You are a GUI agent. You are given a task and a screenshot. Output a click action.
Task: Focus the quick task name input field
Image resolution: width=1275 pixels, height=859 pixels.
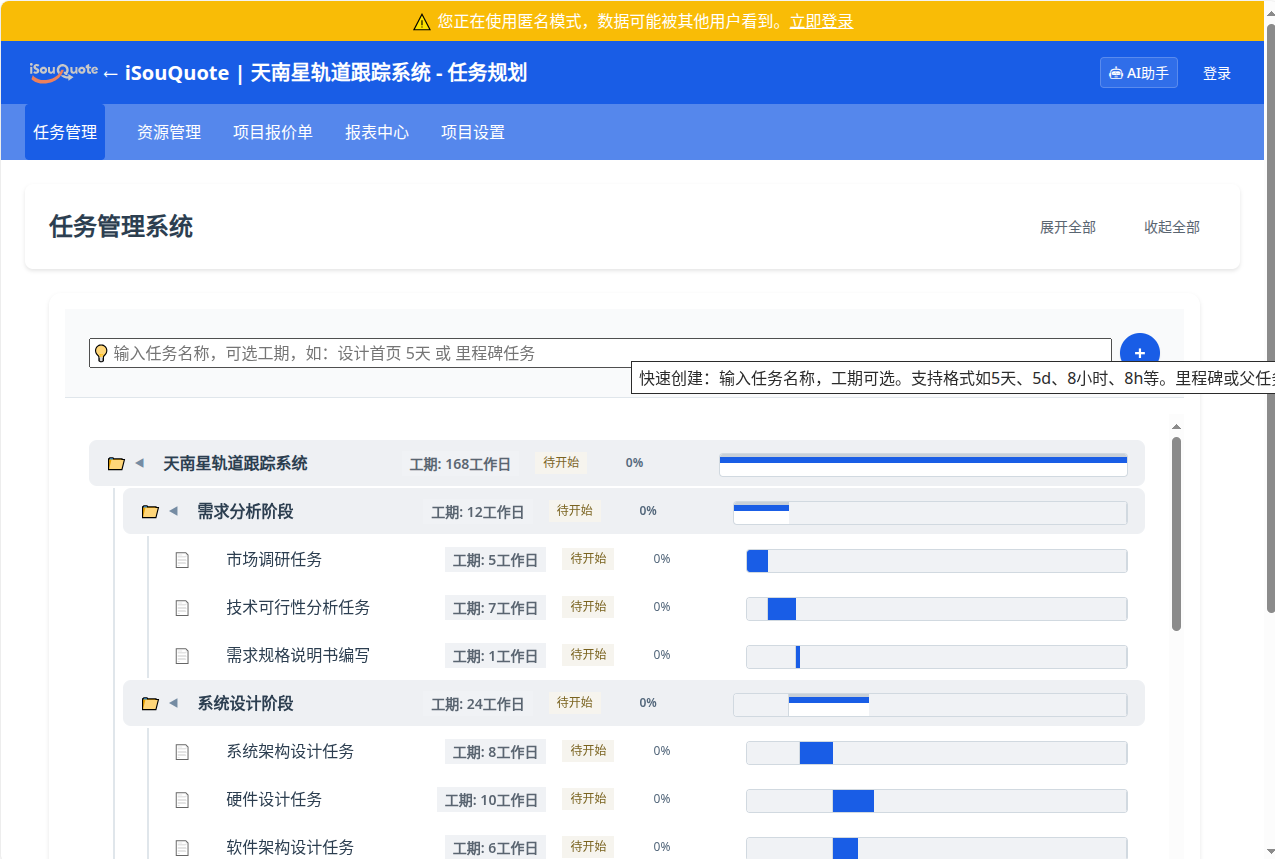point(600,353)
